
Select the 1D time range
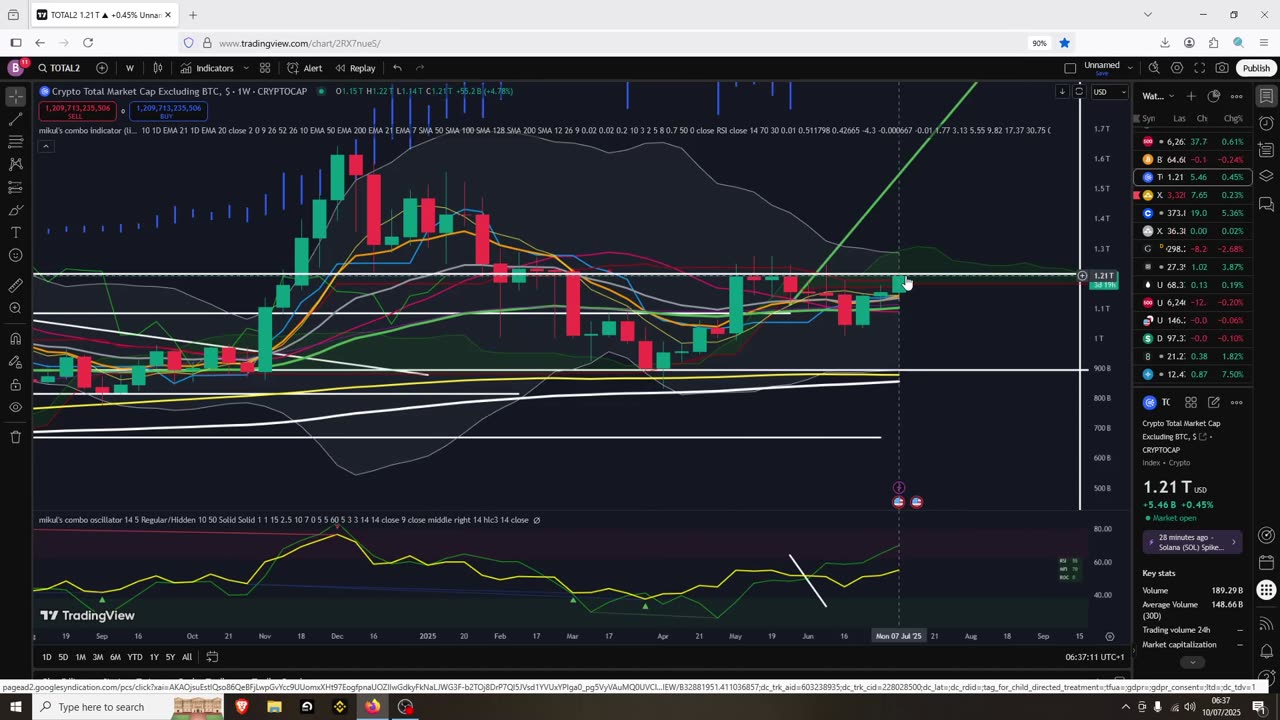pyautogui.click(x=46, y=657)
